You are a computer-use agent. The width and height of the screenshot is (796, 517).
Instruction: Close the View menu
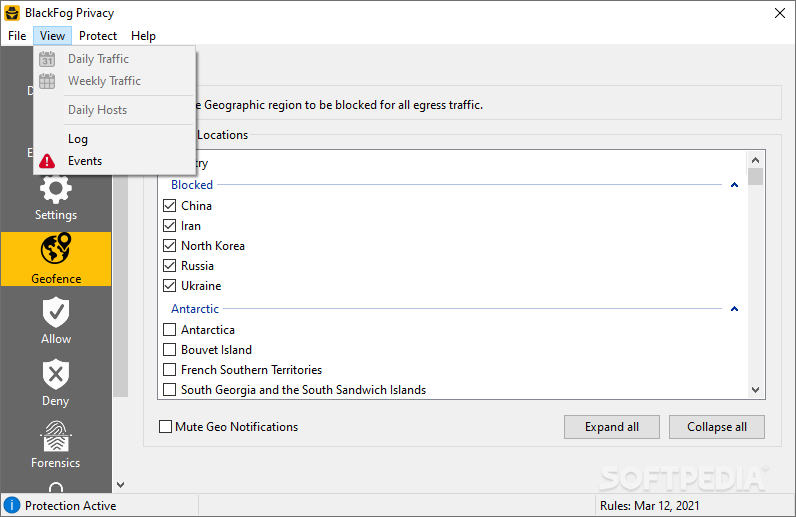tap(52, 36)
